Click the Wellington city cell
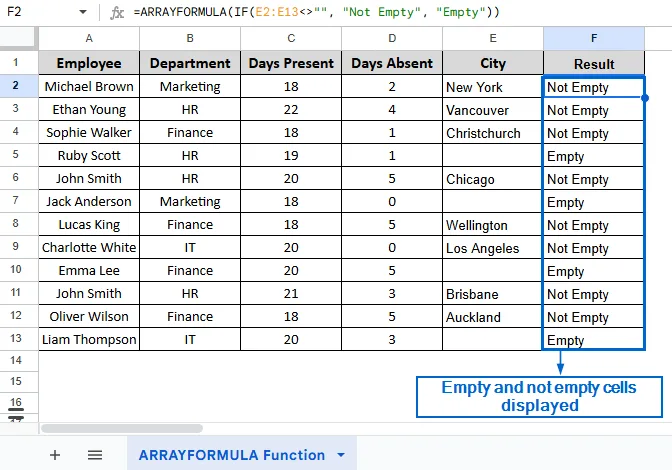Screen dimensions: 672x470 (x=493, y=225)
